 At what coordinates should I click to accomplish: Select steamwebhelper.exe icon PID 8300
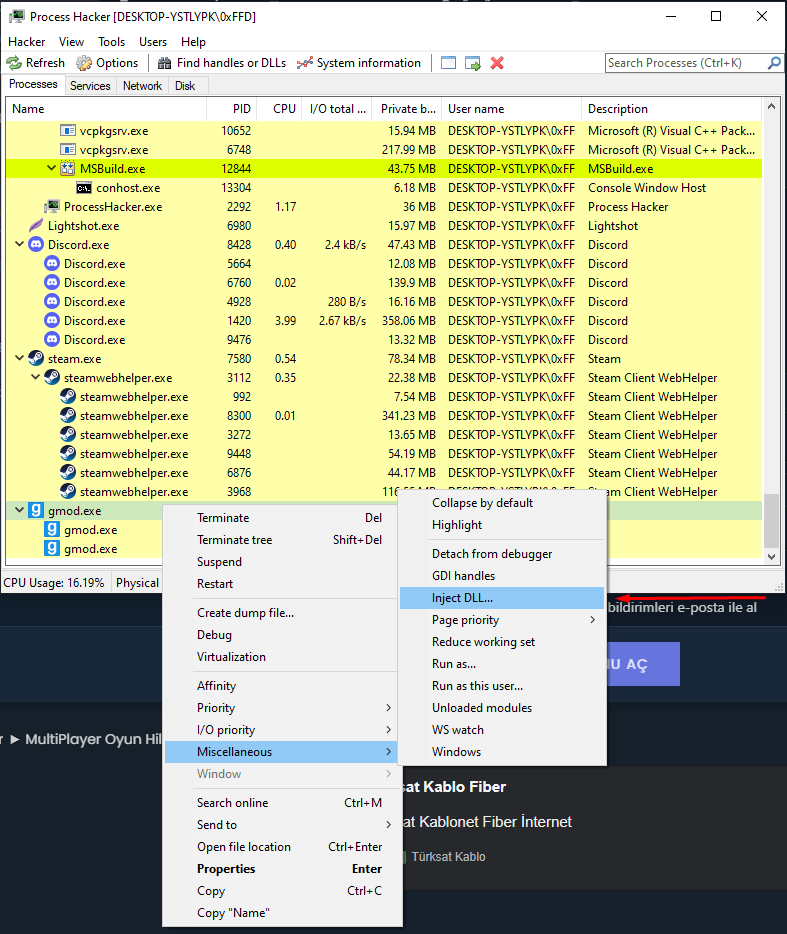(68, 415)
